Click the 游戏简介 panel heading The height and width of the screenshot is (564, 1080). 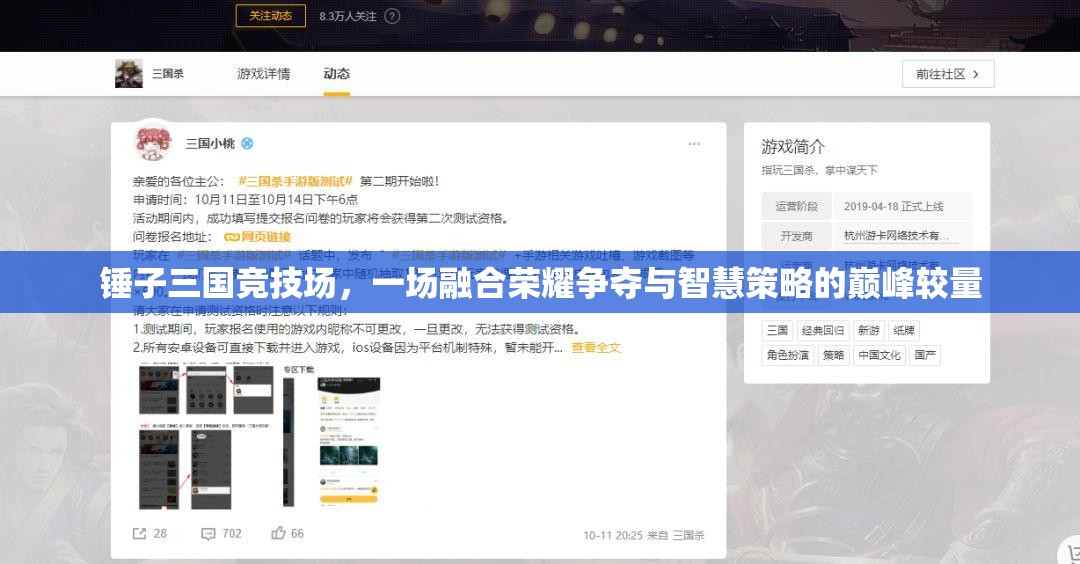pyautogui.click(x=793, y=147)
